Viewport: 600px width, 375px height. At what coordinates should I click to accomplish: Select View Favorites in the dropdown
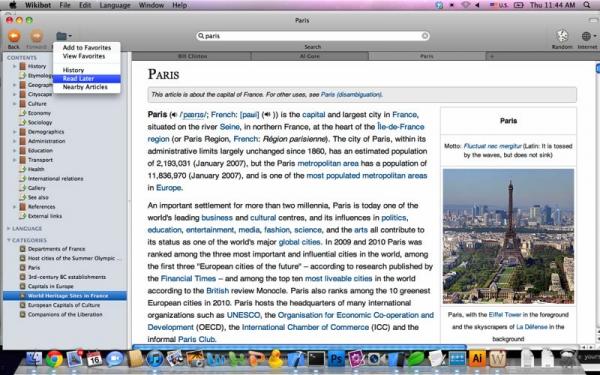[x=84, y=56]
